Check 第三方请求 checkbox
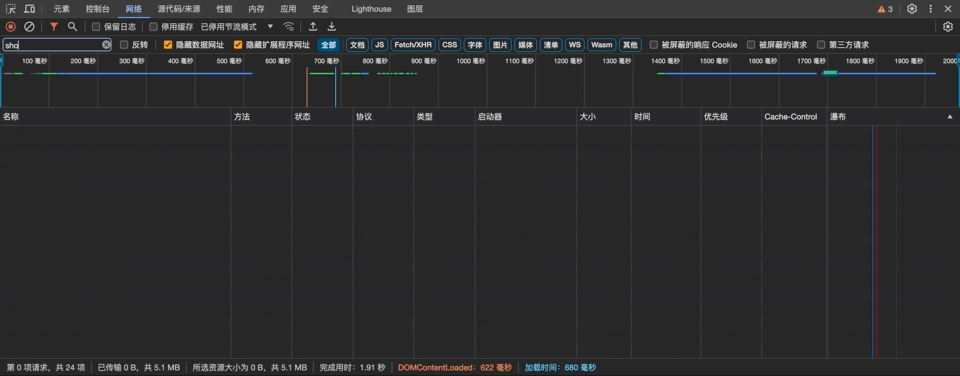960x376 pixels. tap(821, 45)
